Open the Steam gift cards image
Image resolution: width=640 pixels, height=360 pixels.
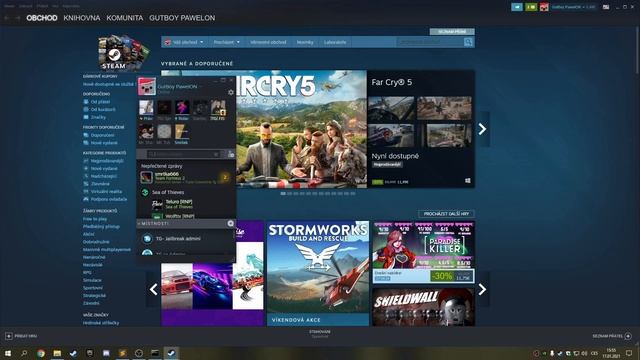click(x=123, y=52)
